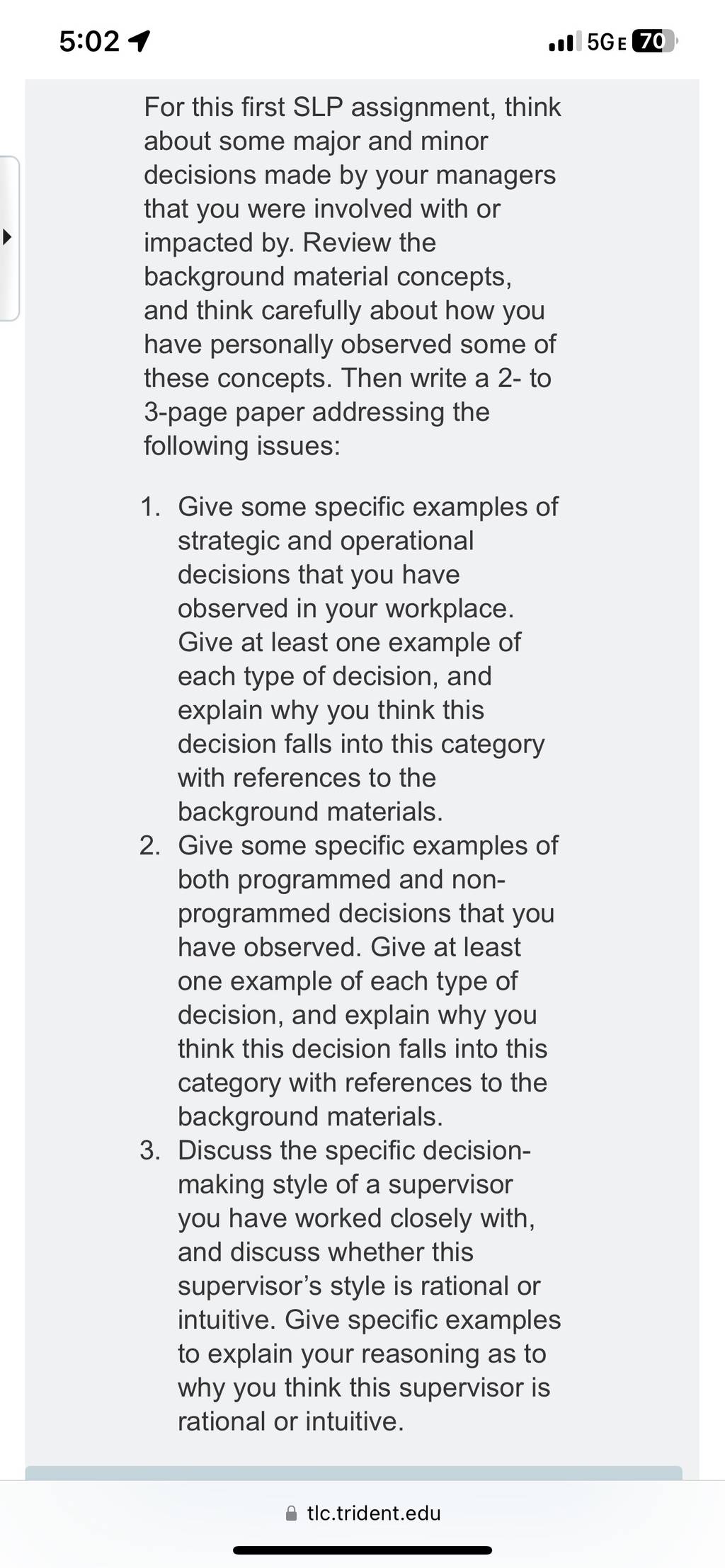Tap the cellular signal bars icon
725x1568 pixels.
pyautogui.click(x=565, y=42)
